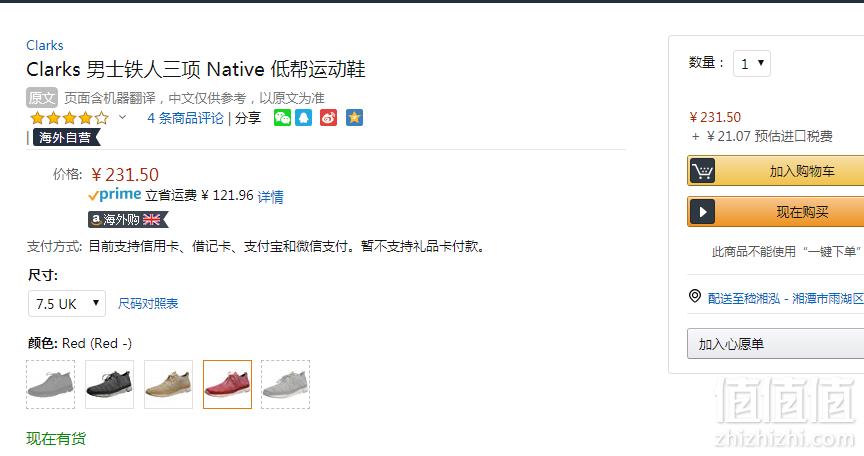This screenshot has width=864, height=456.
Task: Share product via WeChat icon
Action: (282, 118)
